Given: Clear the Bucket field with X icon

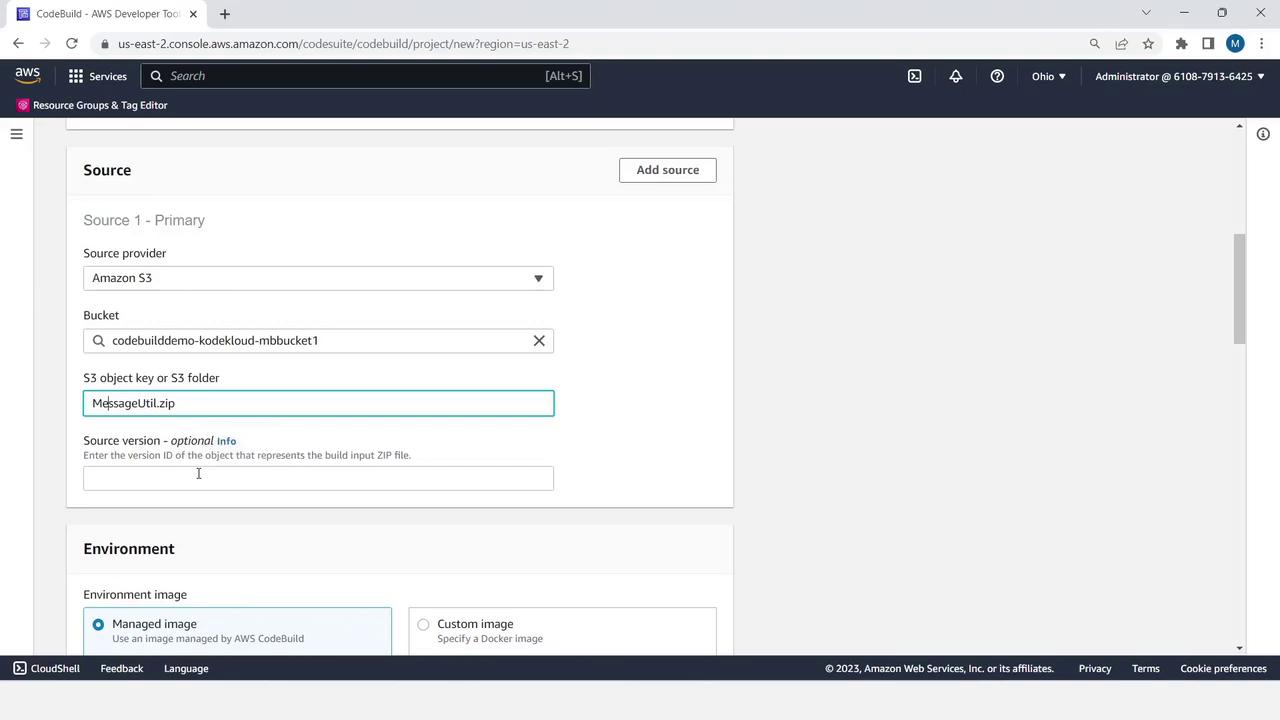Looking at the screenshot, I should (539, 341).
